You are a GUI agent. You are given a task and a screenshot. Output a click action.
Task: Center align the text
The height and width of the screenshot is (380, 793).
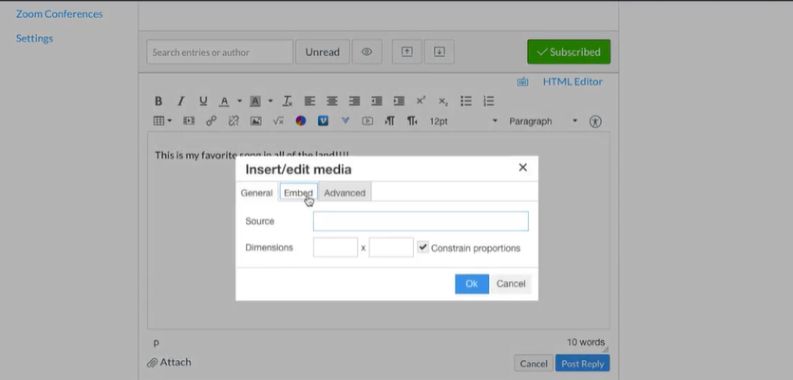point(332,101)
